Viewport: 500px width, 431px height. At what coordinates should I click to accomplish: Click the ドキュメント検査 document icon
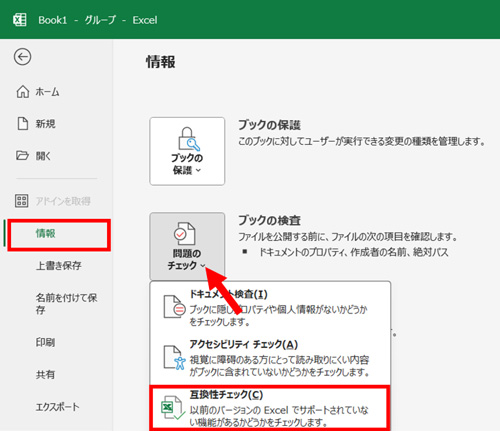(x=174, y=307)
